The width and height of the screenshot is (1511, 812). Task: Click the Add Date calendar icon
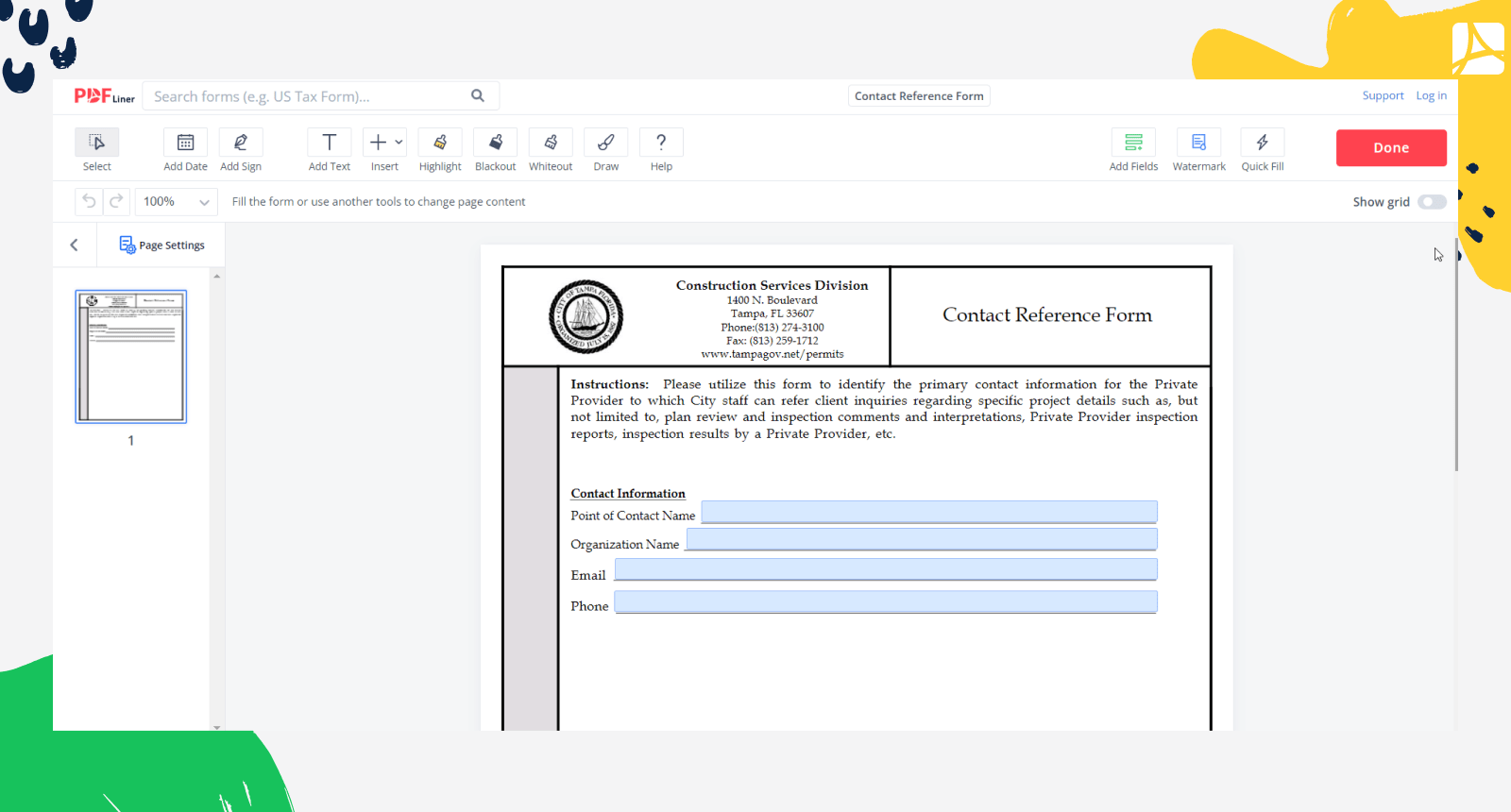(x=185, y=143)
